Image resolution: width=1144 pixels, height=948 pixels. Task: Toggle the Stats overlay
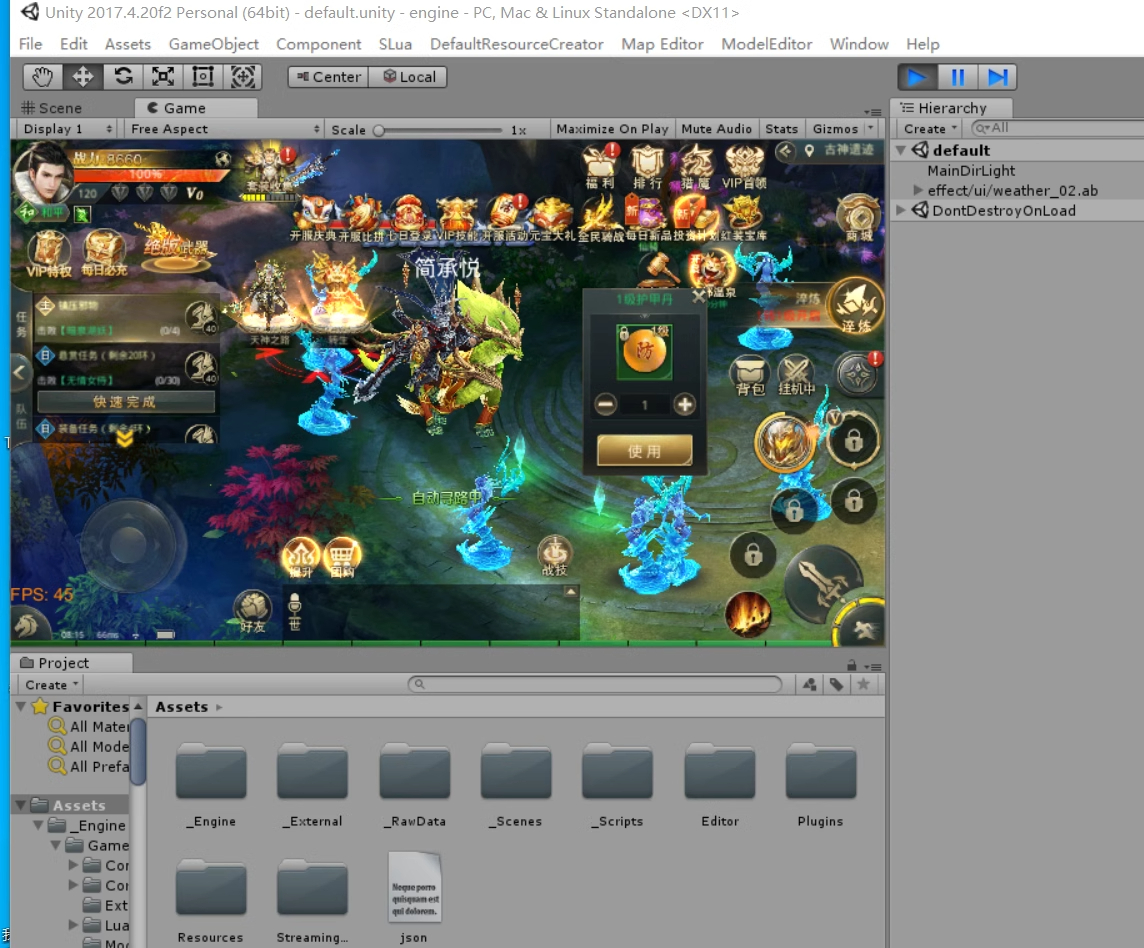point(781,129)
